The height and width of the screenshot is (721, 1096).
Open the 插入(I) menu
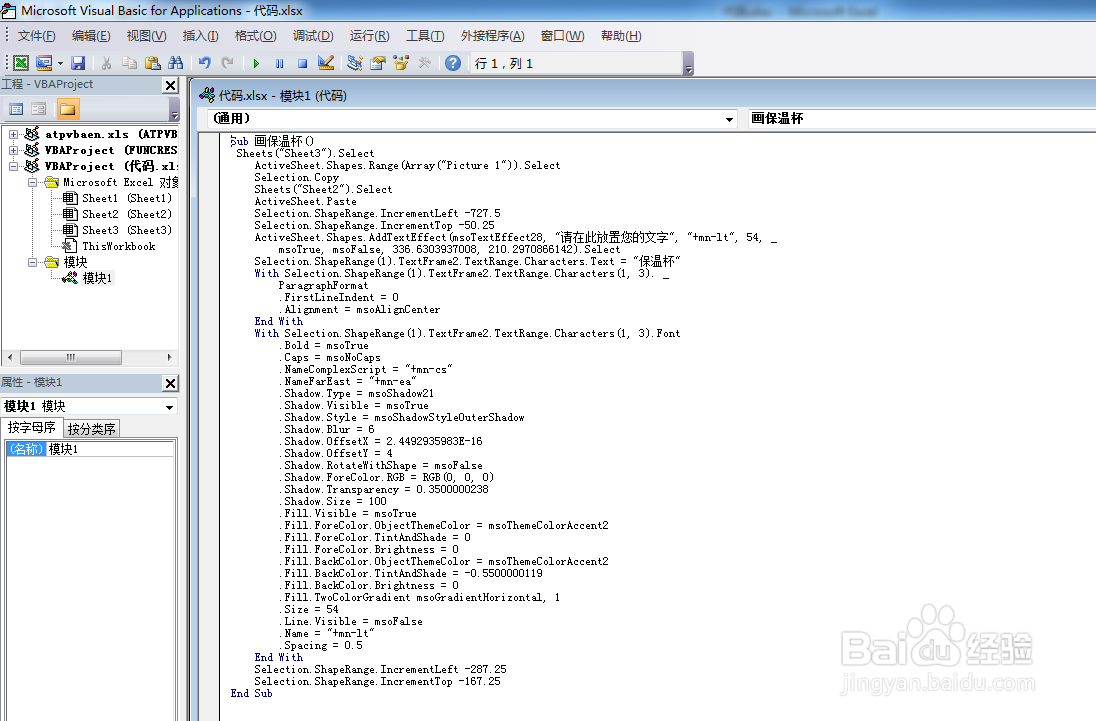pyautogui.click(x=201, y=36)
